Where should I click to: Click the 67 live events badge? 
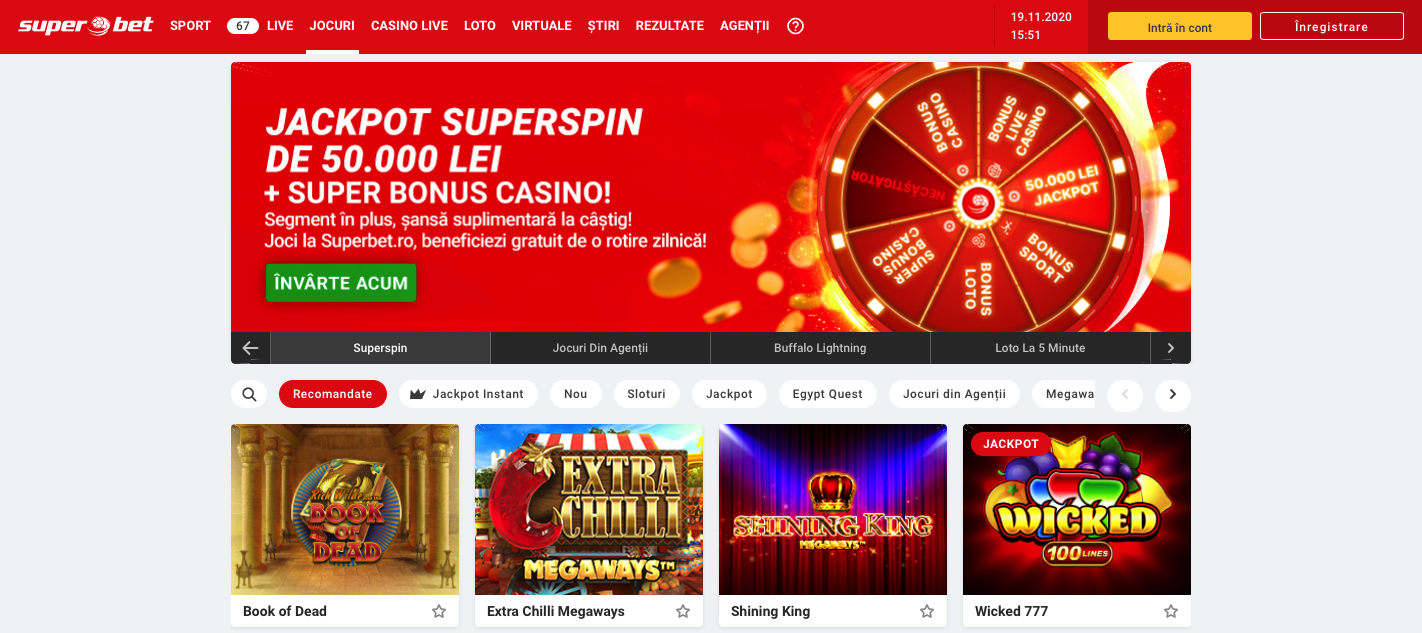(x=243, y=26)
